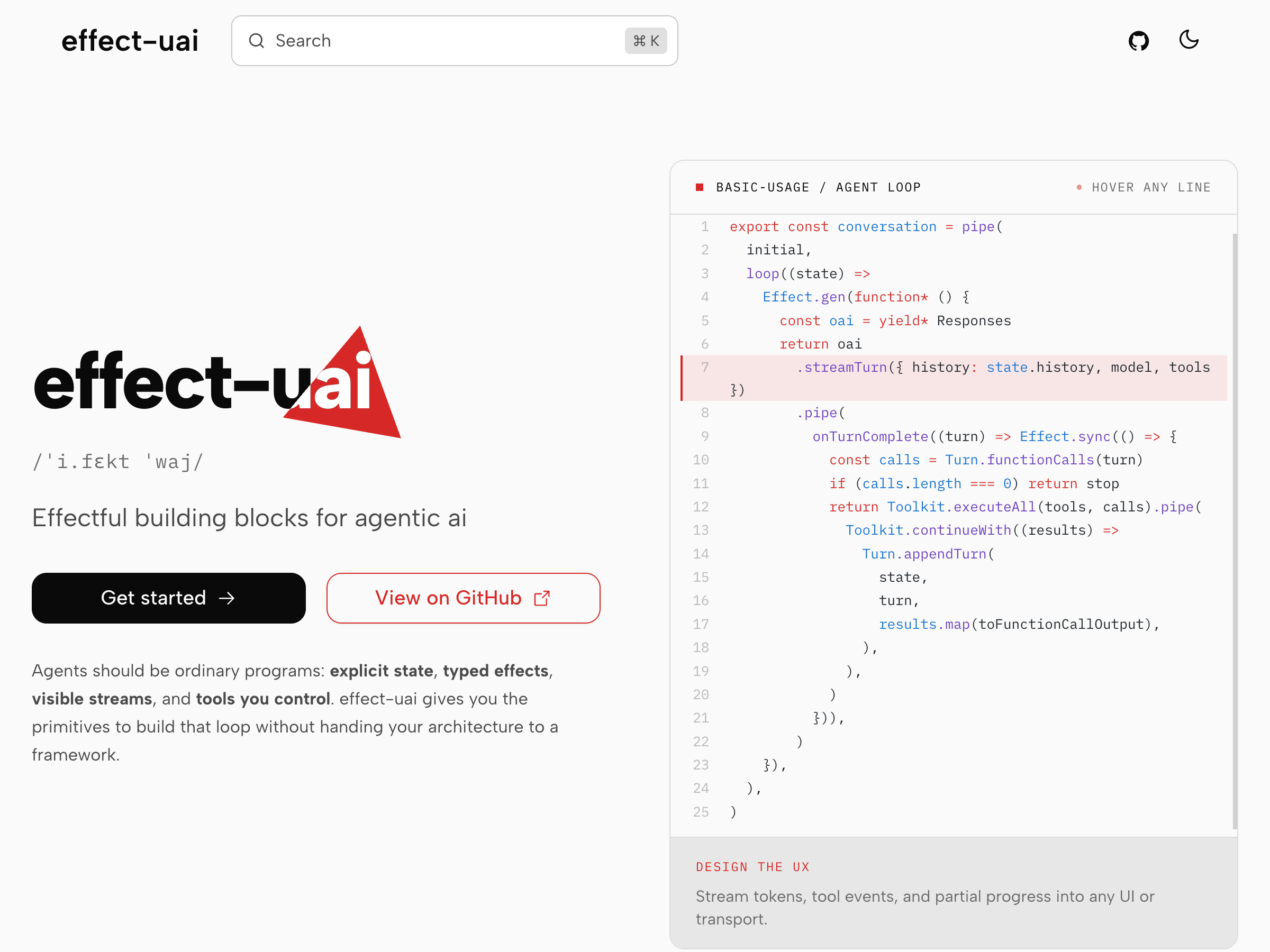Click line 15 'state,'
Image resolution: width=1270 pixels, height=952 pixels.
pyautogui.click(x=903, y=578)
